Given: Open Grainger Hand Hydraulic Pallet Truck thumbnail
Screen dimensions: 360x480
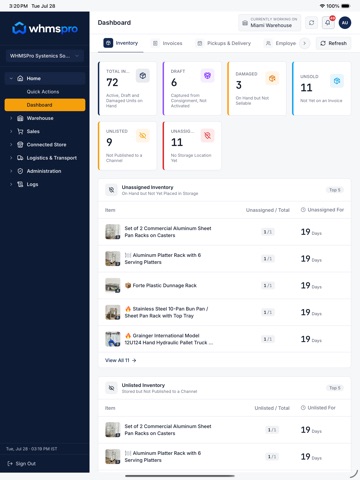Looking at the screenshot, I should [113, 339].
